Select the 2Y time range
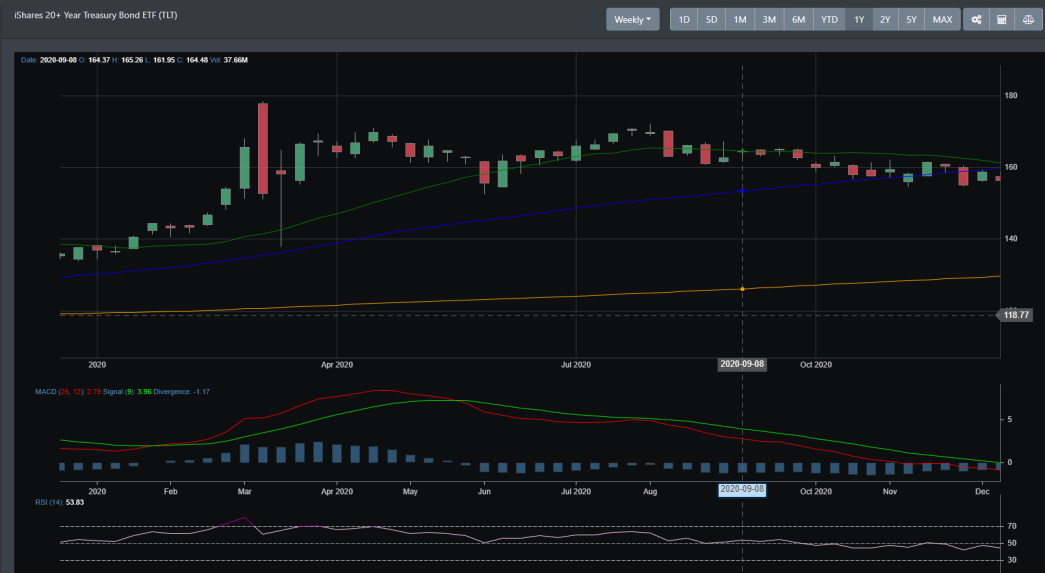The width and height of the screenshot is (1045, 573). pyautogui.click(x=885, y=19)
